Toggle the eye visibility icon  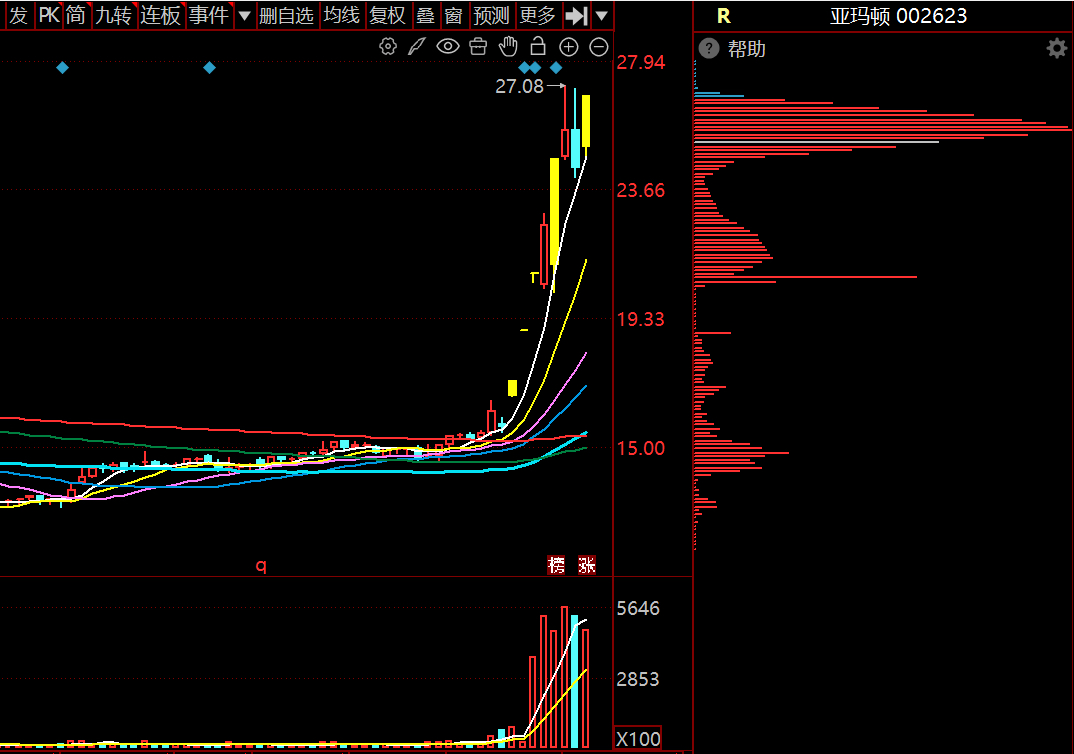click(448, 47)
